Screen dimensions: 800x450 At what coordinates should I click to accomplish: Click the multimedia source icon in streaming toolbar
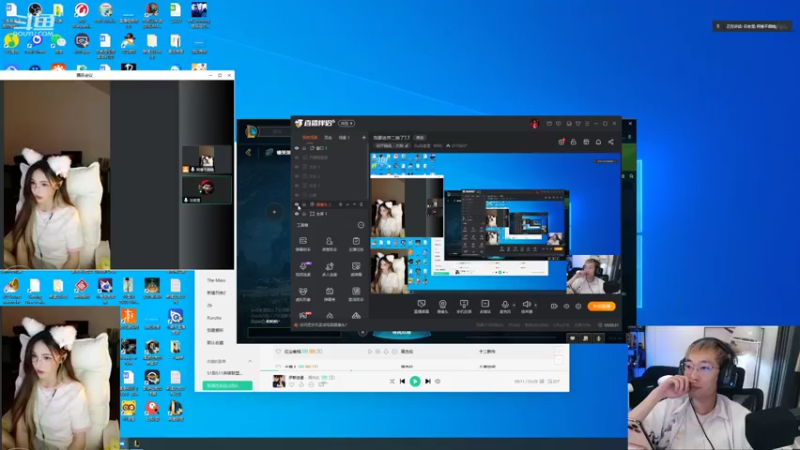(x=485, y=304)
